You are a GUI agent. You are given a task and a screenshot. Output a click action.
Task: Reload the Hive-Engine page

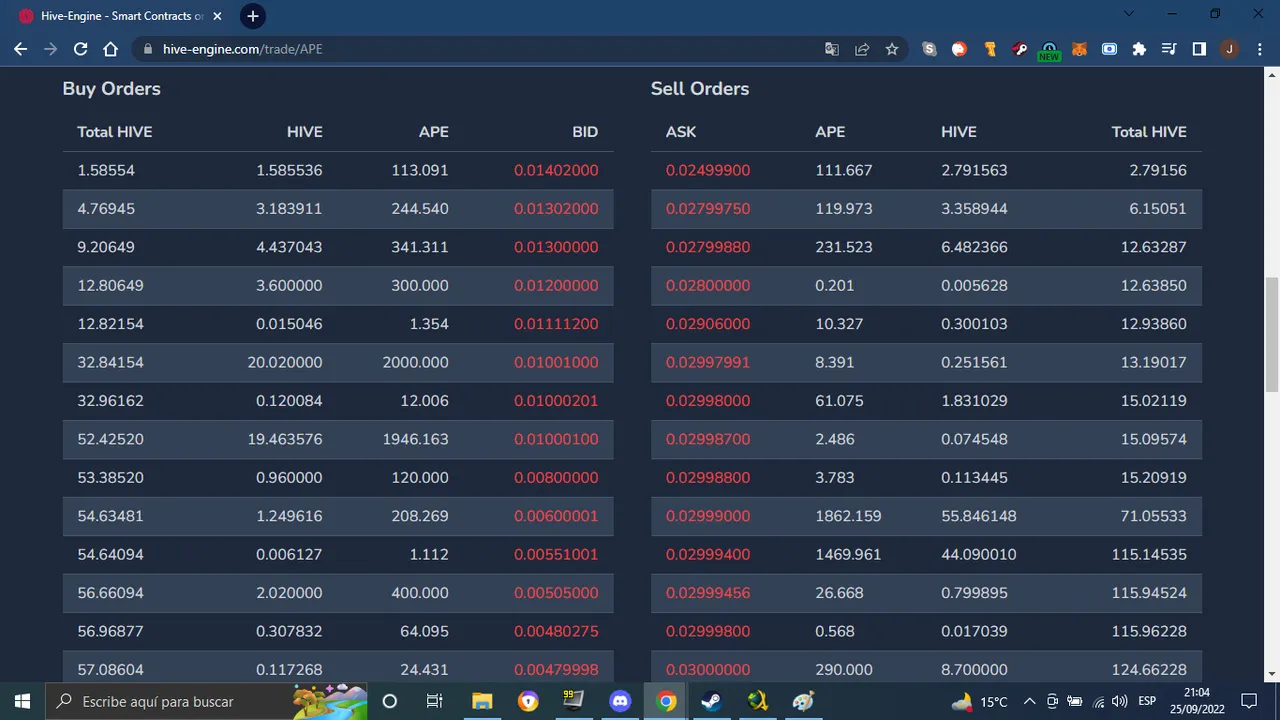point(81,49)
